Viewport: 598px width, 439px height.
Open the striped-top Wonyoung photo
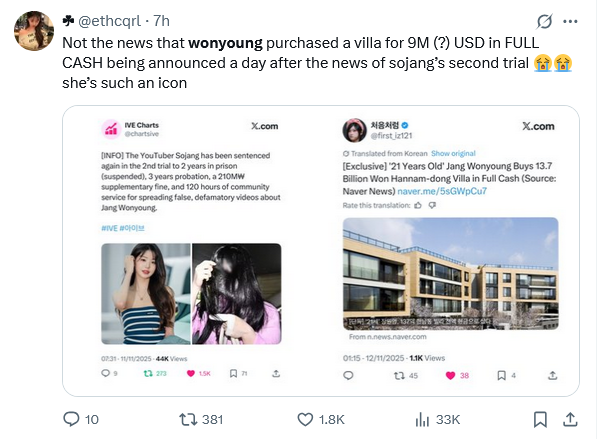coord(146,294)
